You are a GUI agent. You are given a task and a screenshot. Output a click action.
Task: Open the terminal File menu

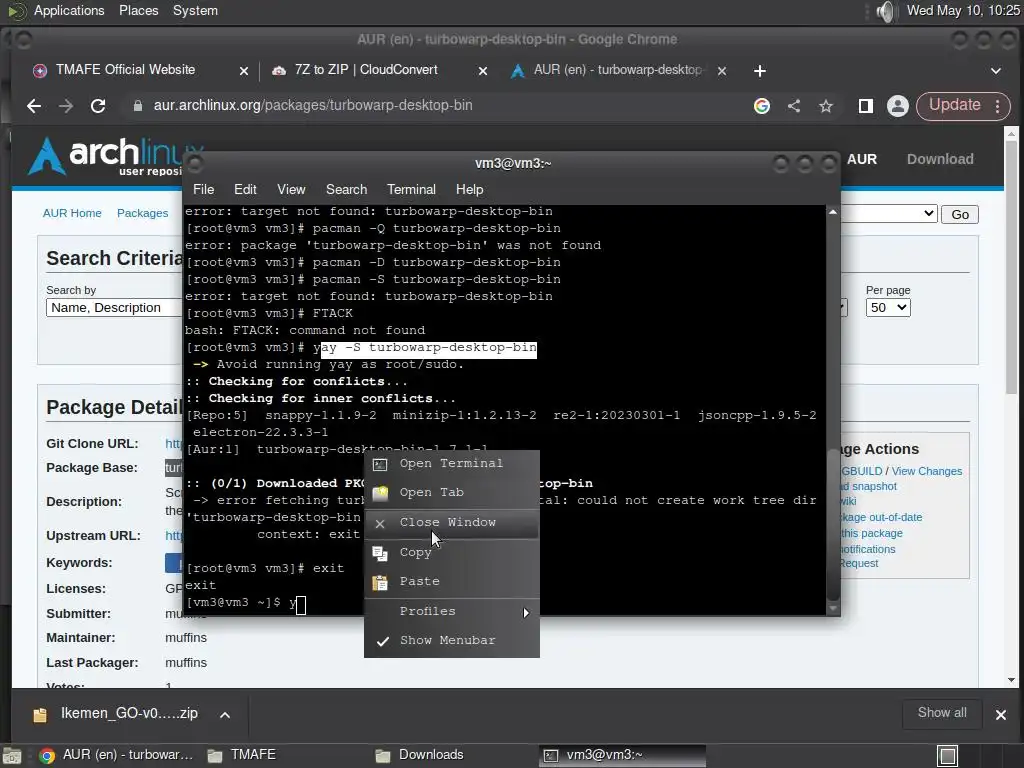(x=203, y=189)
